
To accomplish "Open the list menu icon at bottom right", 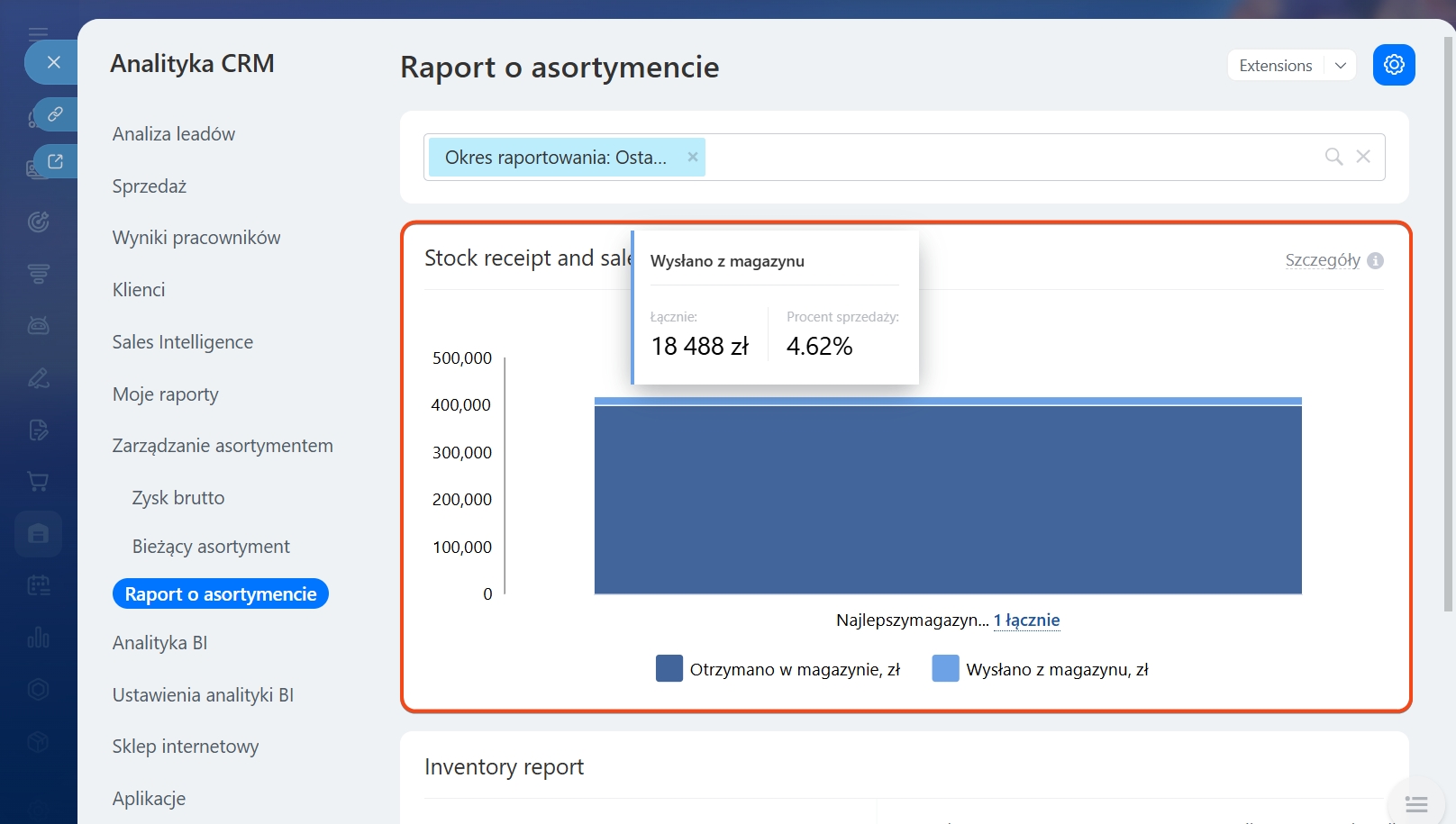I will click(1416, 803).
